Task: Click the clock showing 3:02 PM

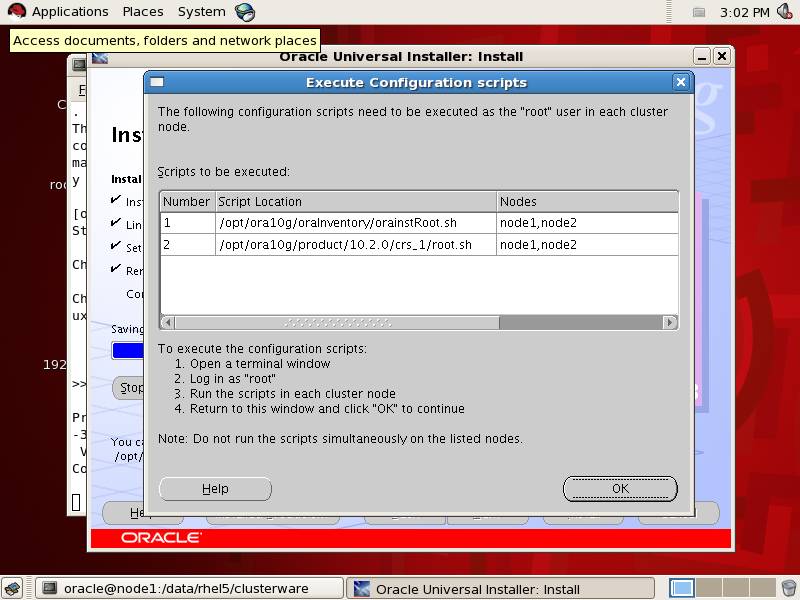Action: click(x=744, y=12)
